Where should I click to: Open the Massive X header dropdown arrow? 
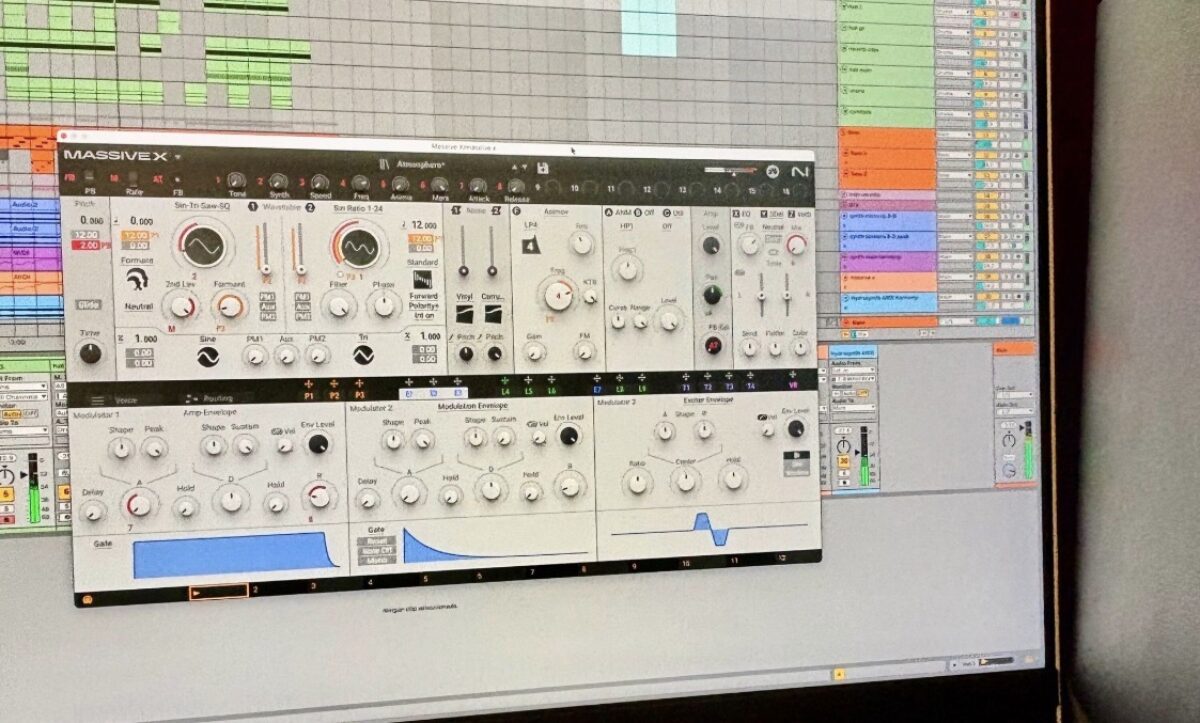[x=178, y=157]
